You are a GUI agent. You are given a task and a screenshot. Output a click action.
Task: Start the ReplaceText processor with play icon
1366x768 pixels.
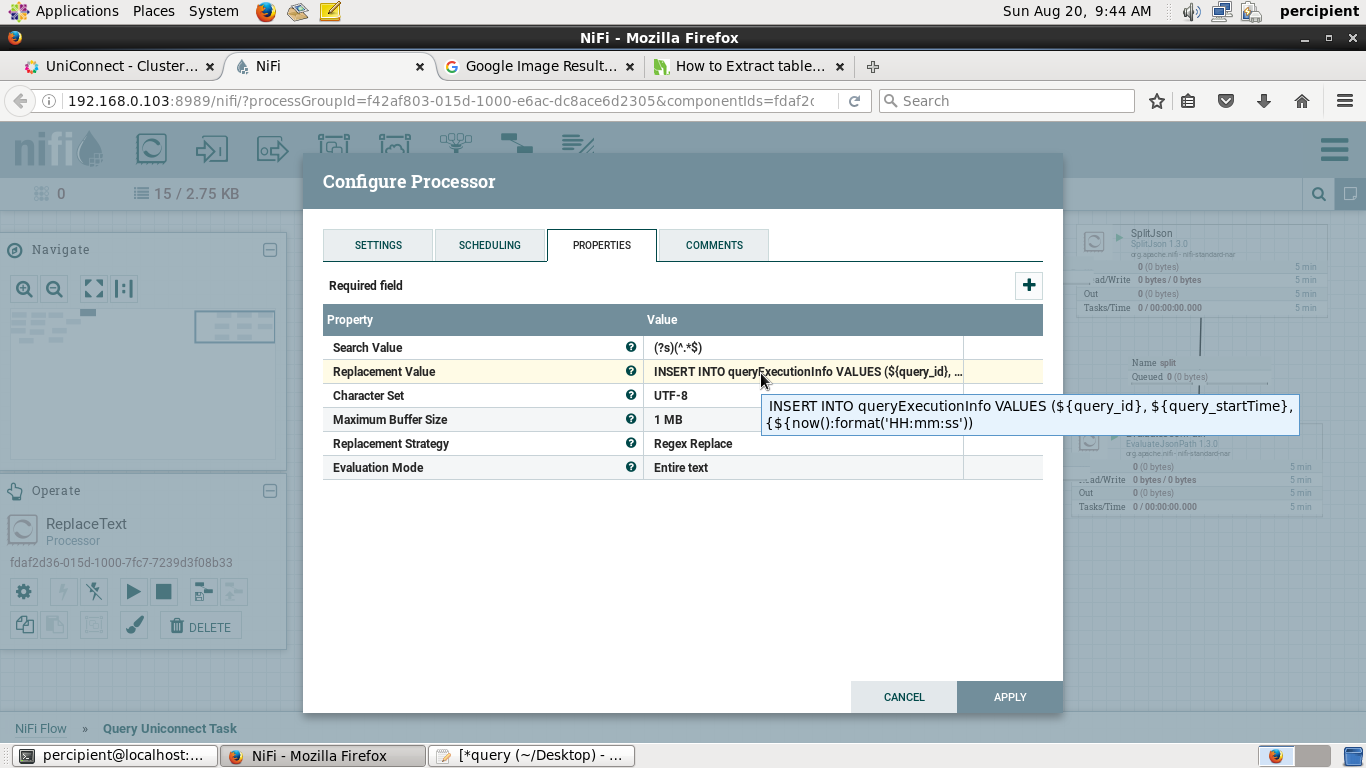(133, 591)
